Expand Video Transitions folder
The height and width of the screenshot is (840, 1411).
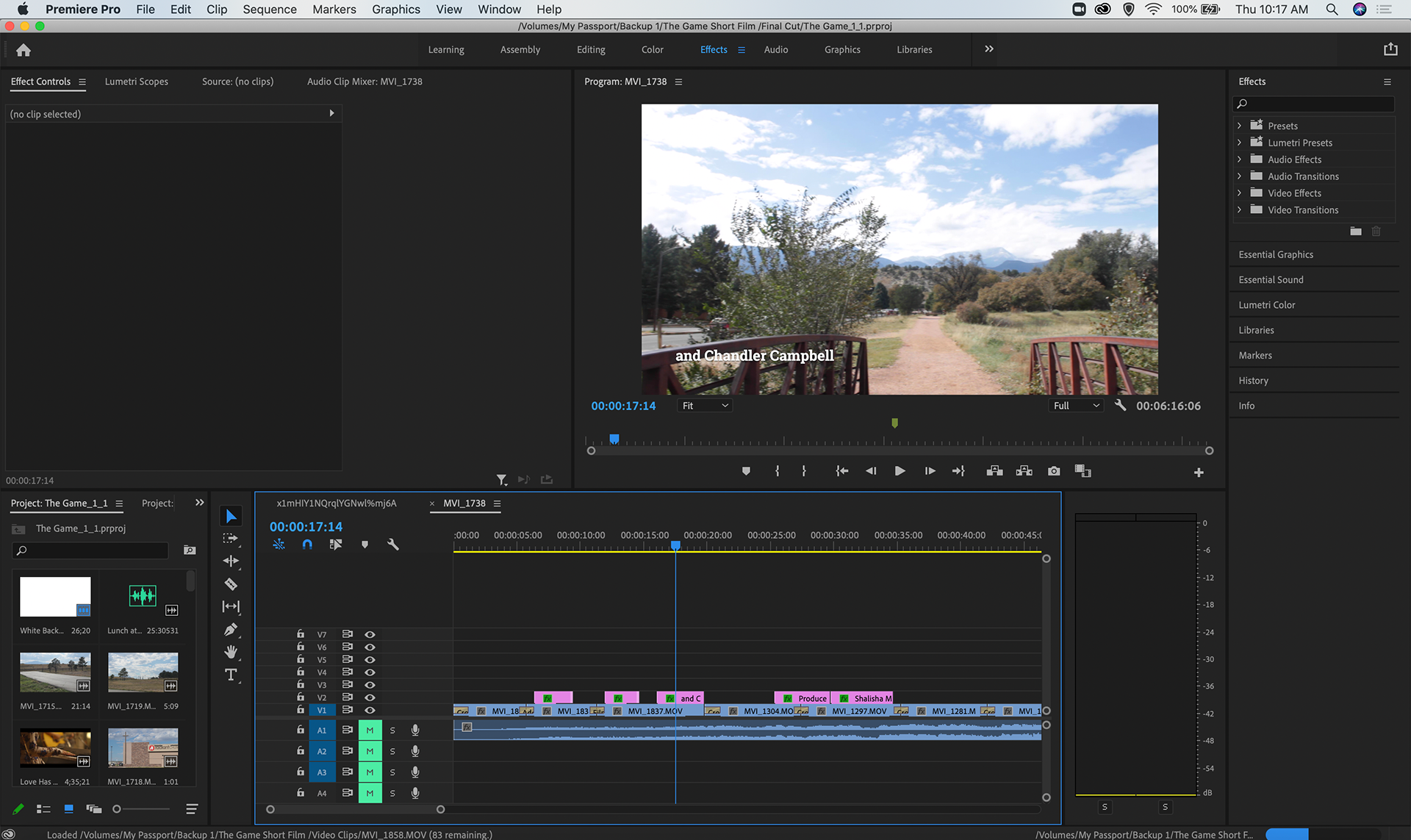[1239, 210]
